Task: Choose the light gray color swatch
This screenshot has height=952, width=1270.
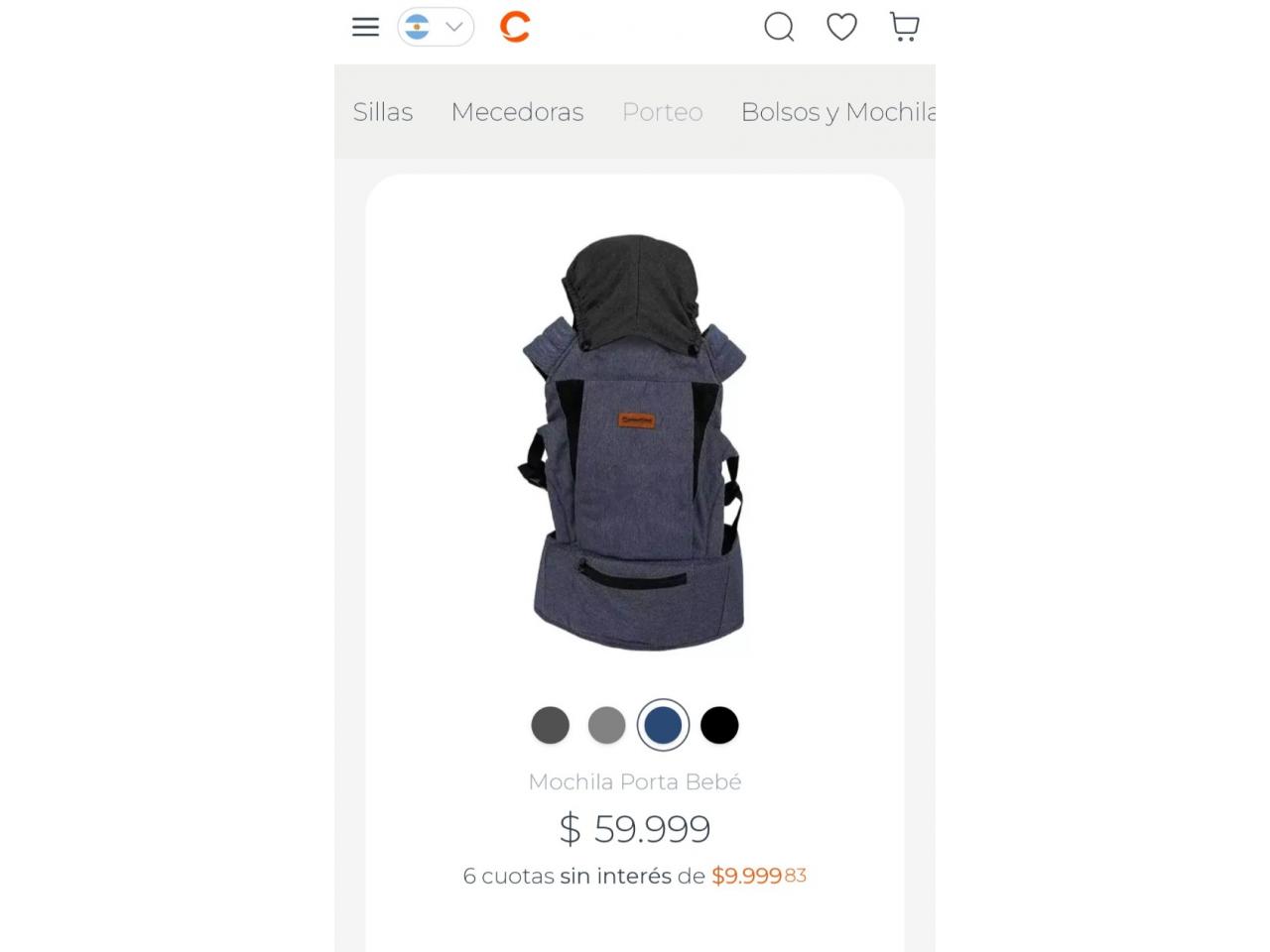Action: tap(606, 725)
